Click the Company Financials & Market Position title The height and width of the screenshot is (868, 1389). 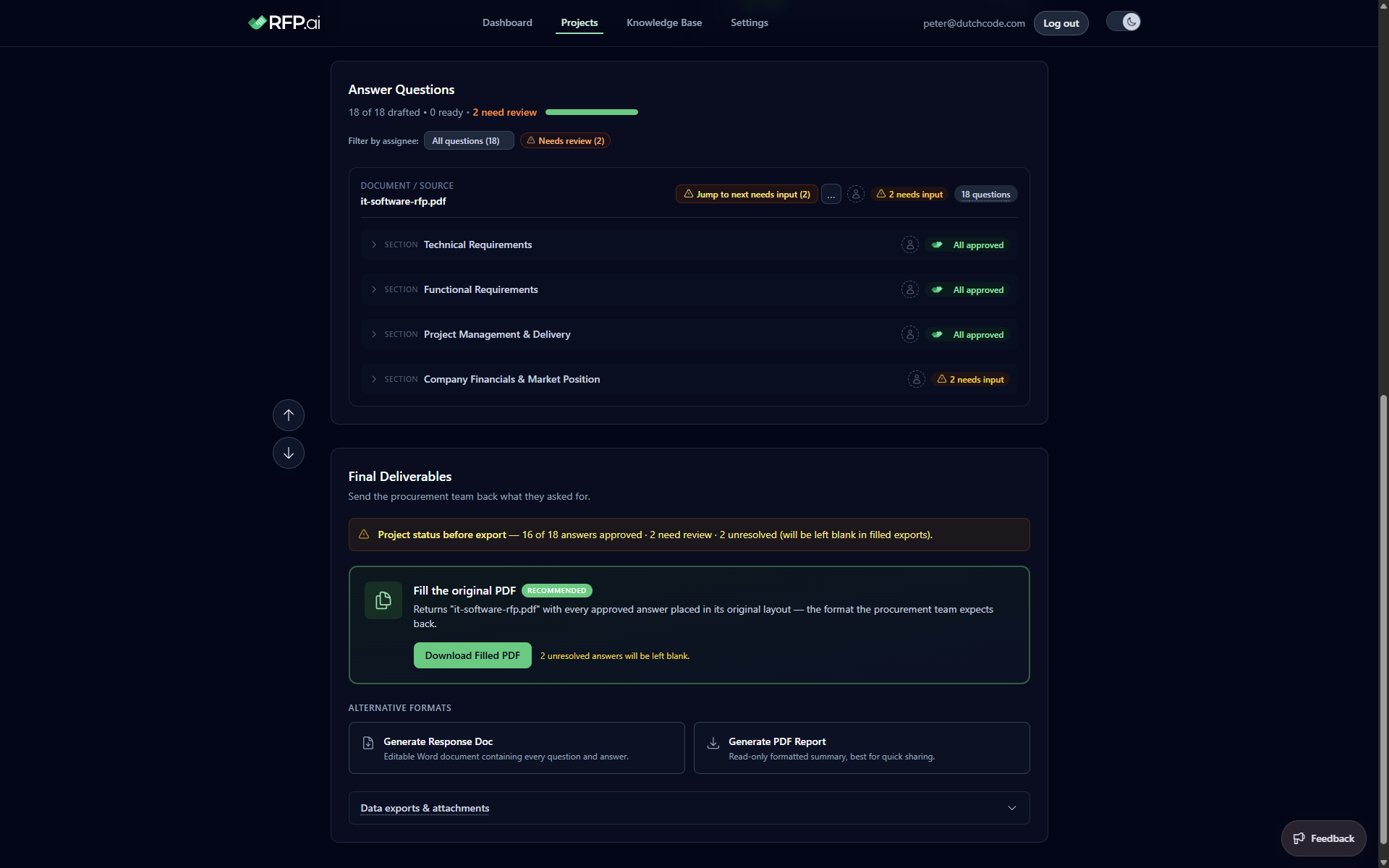(512, 379)
